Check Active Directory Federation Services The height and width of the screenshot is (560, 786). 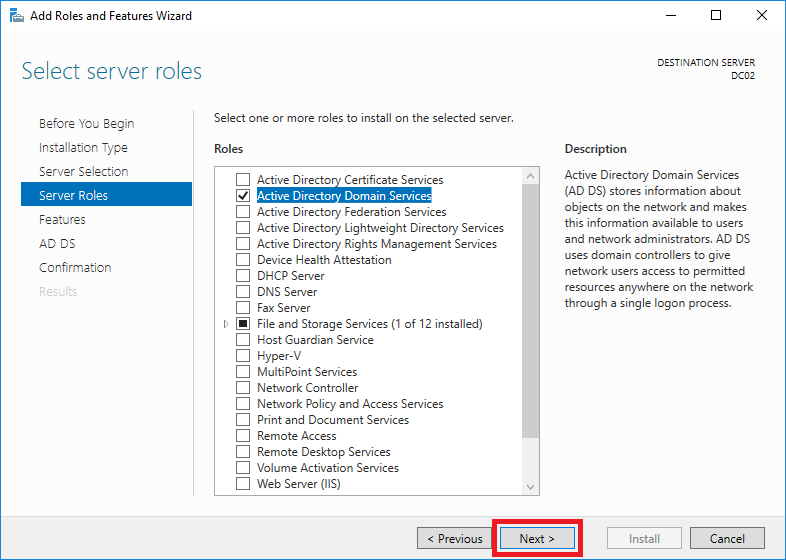[x=243, y=212]
